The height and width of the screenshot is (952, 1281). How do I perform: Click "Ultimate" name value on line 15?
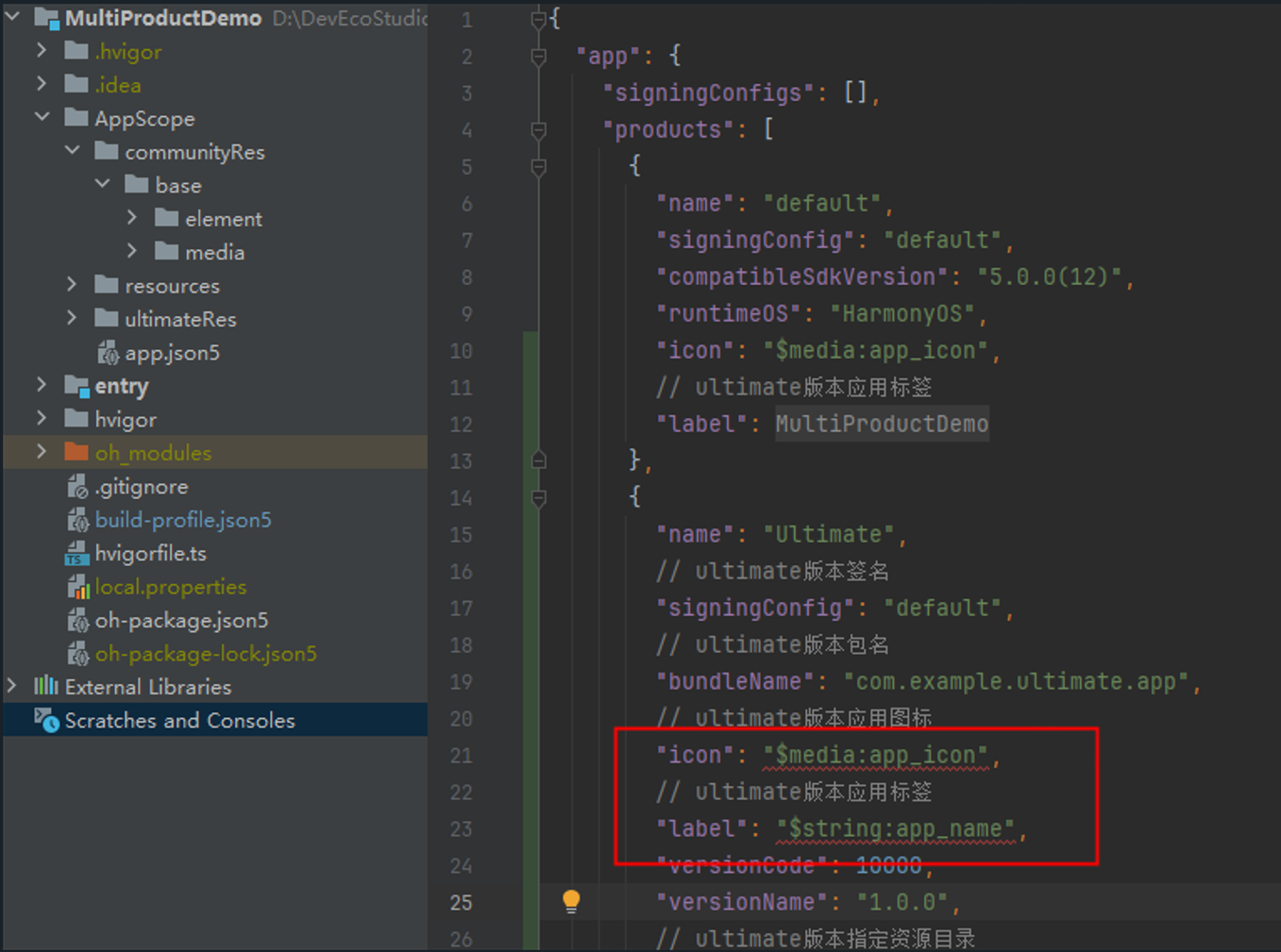[x=828, y=534]
